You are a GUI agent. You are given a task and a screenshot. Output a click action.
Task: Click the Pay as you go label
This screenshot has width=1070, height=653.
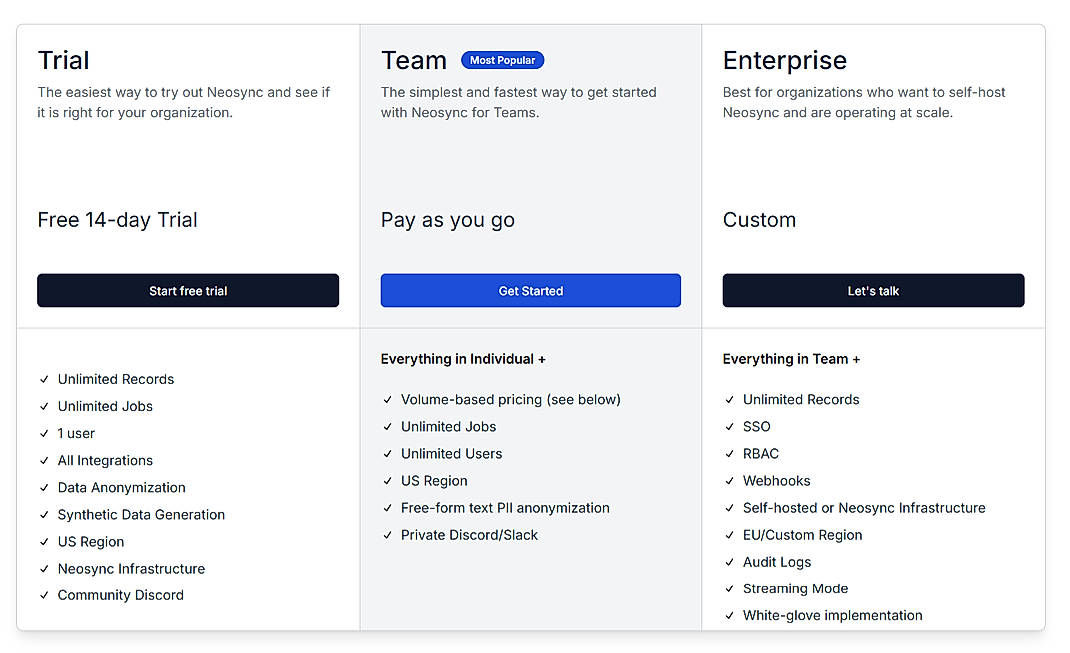coord(447,219)
